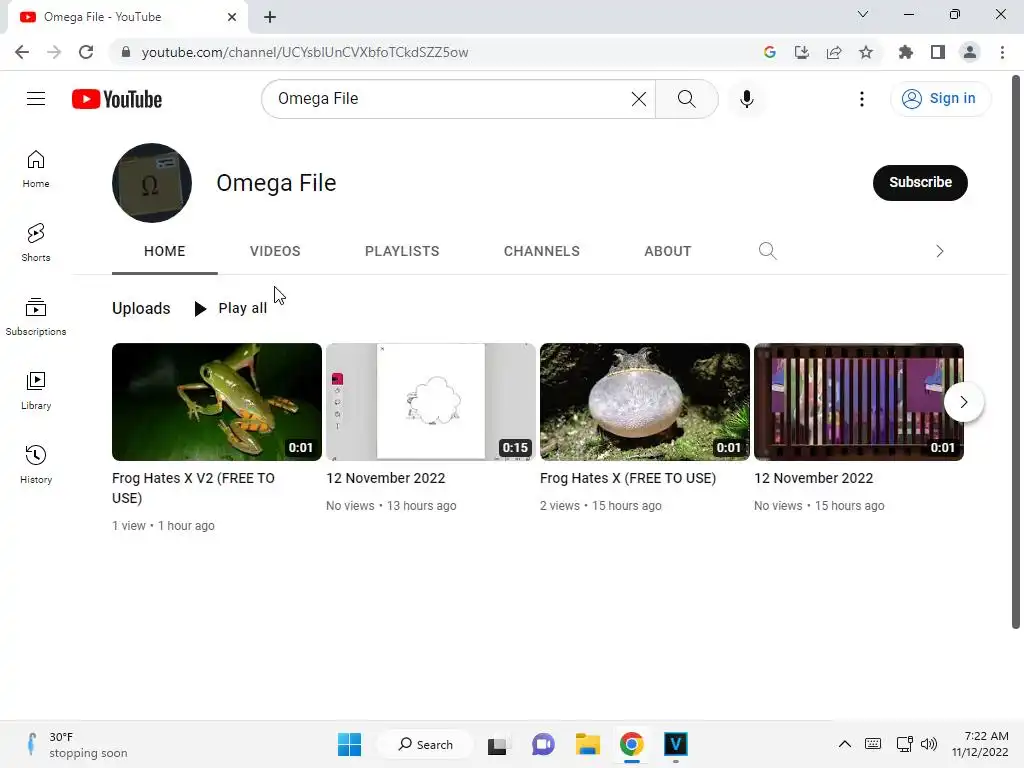This screenshot has width=1024, height=768.
Task: Click the striped colorful video thumbnail
Action: coord(859,402)
